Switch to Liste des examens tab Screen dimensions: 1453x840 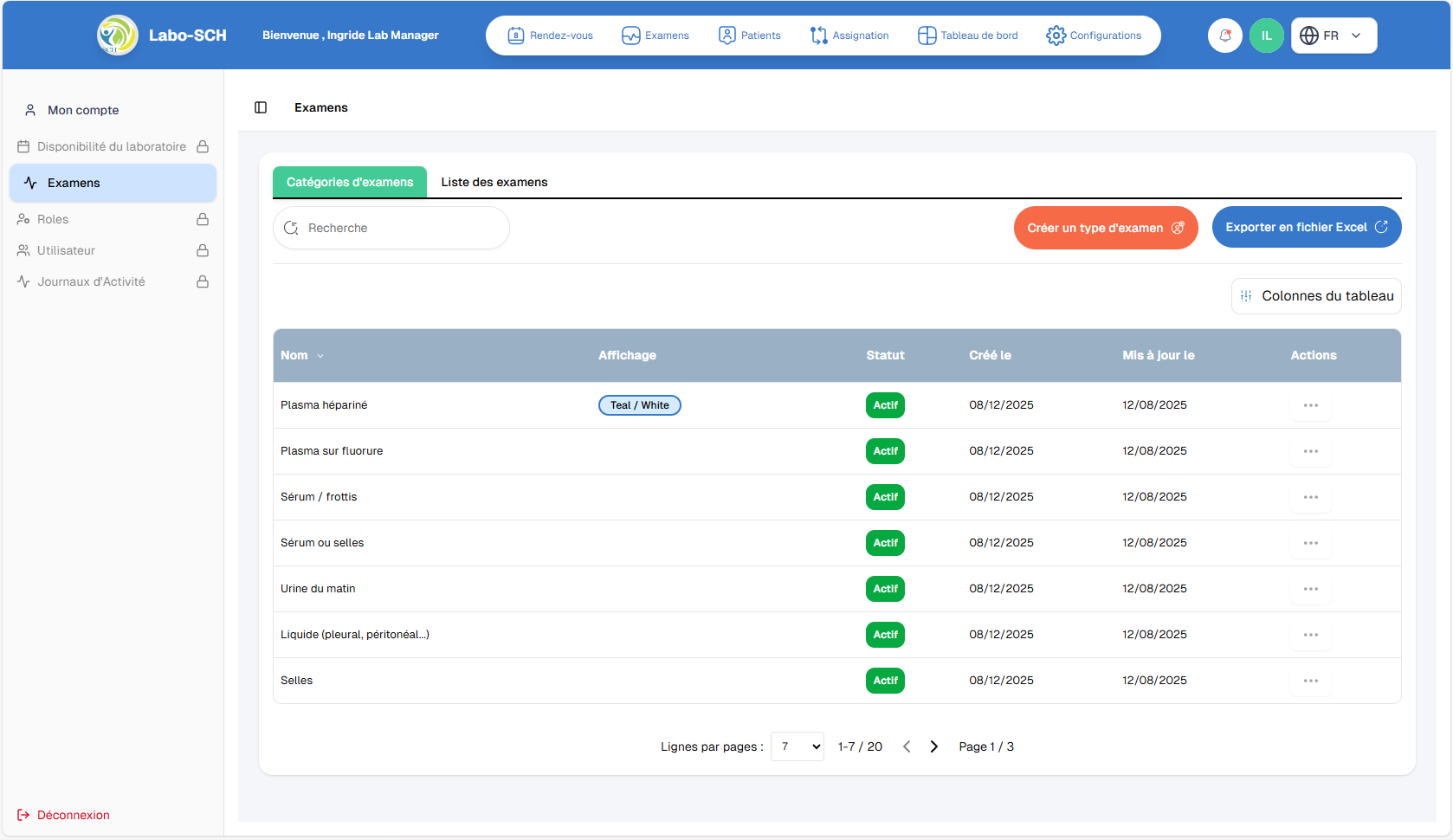(x=494, y=182)
